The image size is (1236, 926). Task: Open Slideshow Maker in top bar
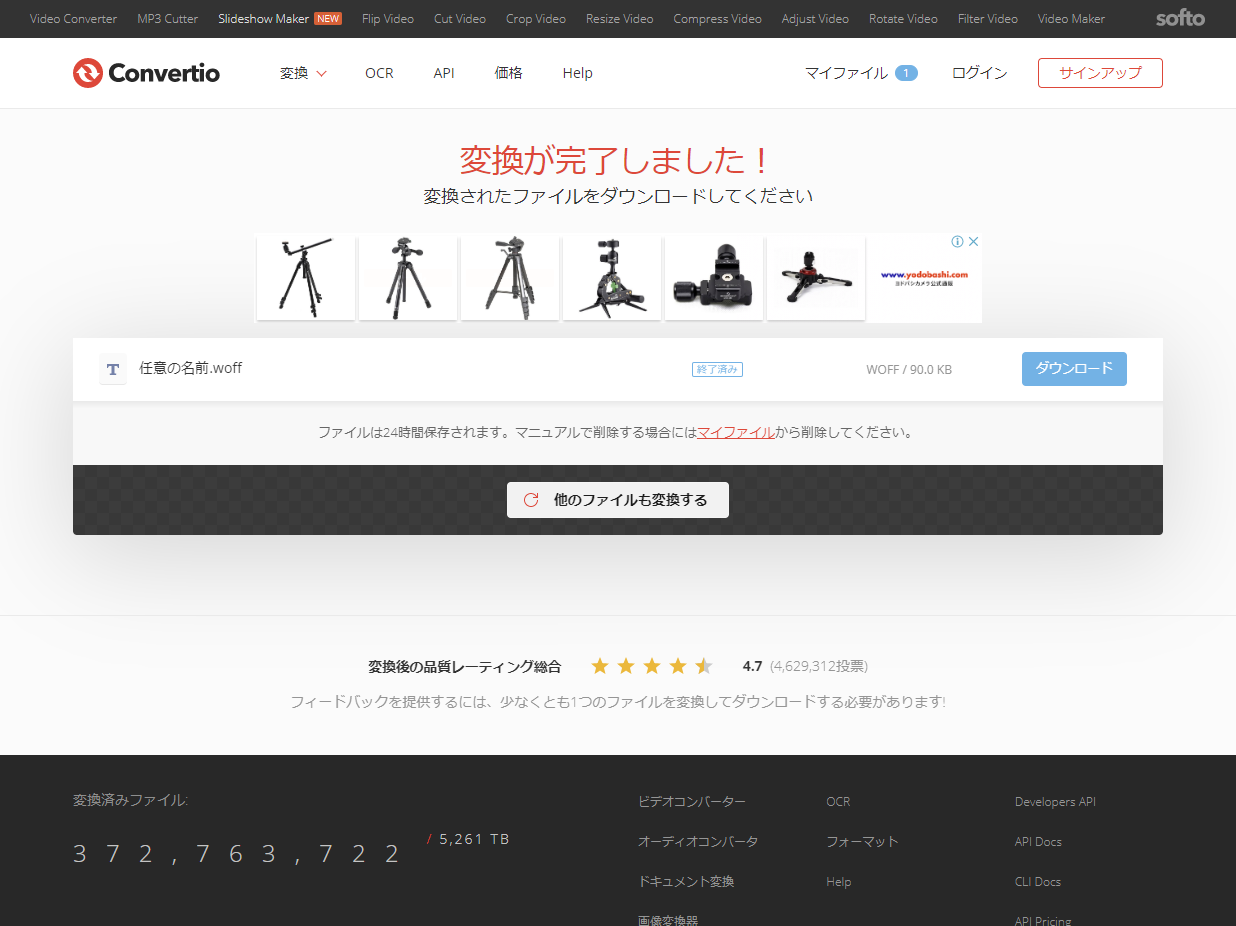[264, 19]
